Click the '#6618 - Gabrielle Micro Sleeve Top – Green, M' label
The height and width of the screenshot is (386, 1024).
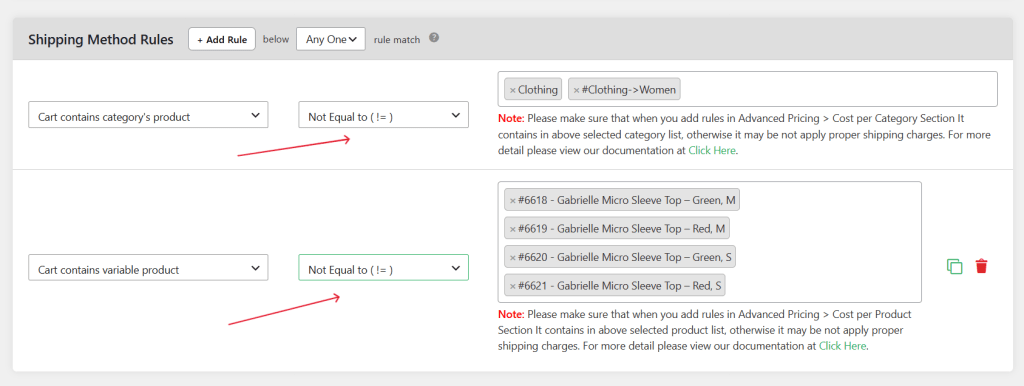(627, 201)
